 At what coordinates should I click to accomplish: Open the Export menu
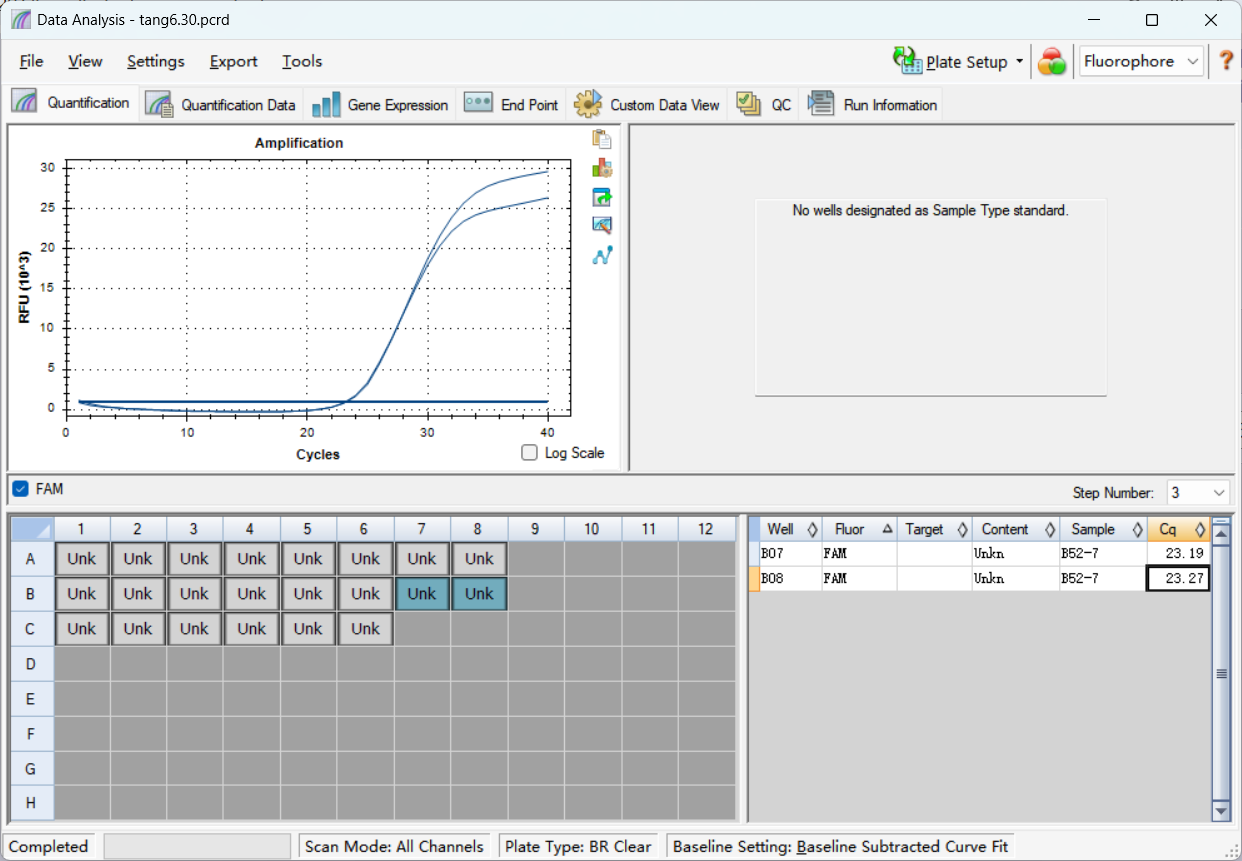[x=233, y=61]
